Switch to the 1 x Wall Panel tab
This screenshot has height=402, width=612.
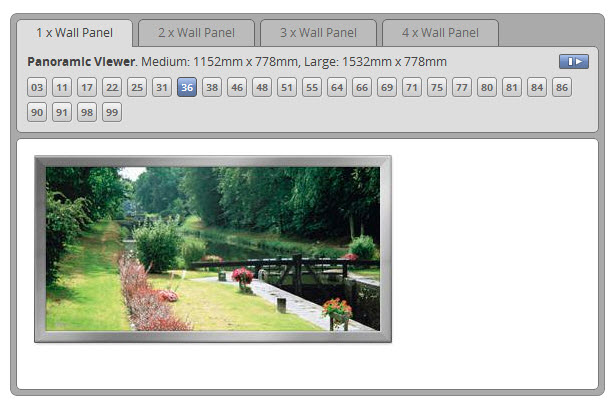pos(74,33)
